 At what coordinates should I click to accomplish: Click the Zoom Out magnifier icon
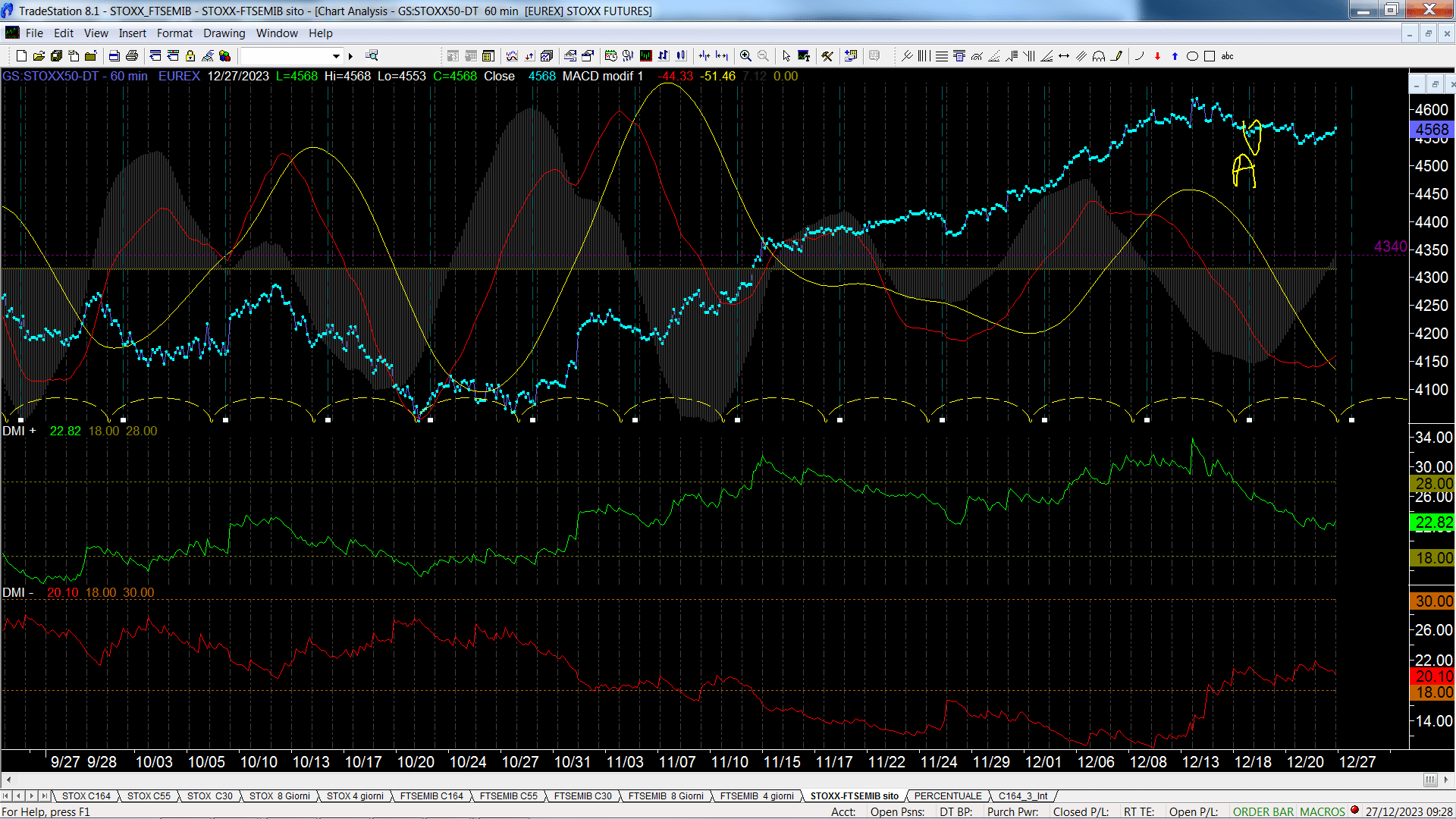point(763,56)
